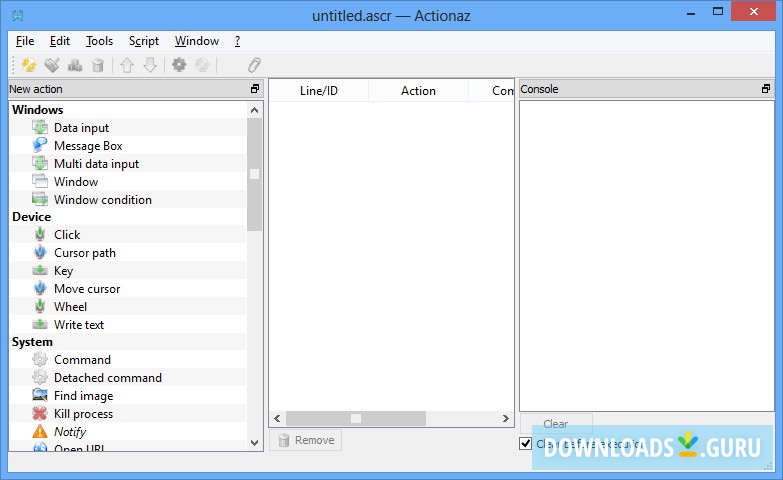Click inside the Console output area
This screenshot has width=783, height=480.
(x=647, y=256)
